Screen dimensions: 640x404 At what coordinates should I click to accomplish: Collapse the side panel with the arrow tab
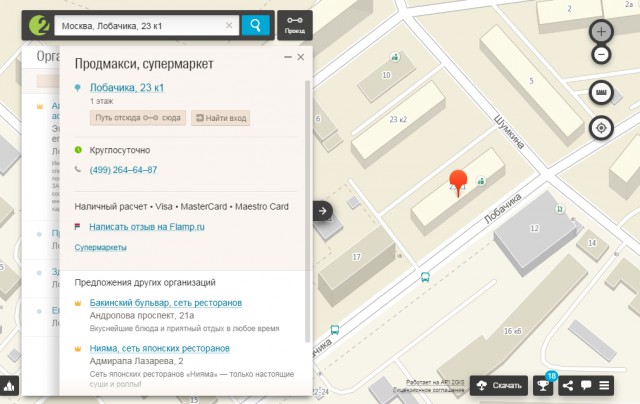point(322,211)
